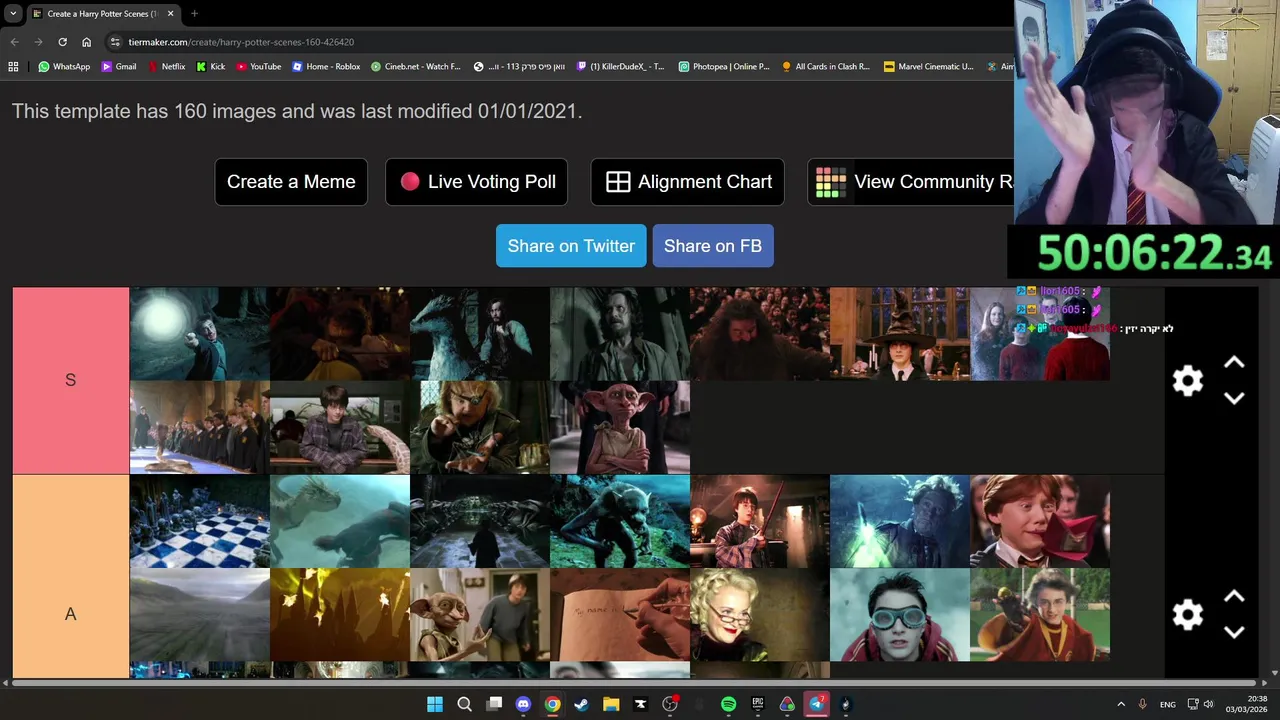
Task: Select the werewolf image in A tier
Action: pos(620,521)
